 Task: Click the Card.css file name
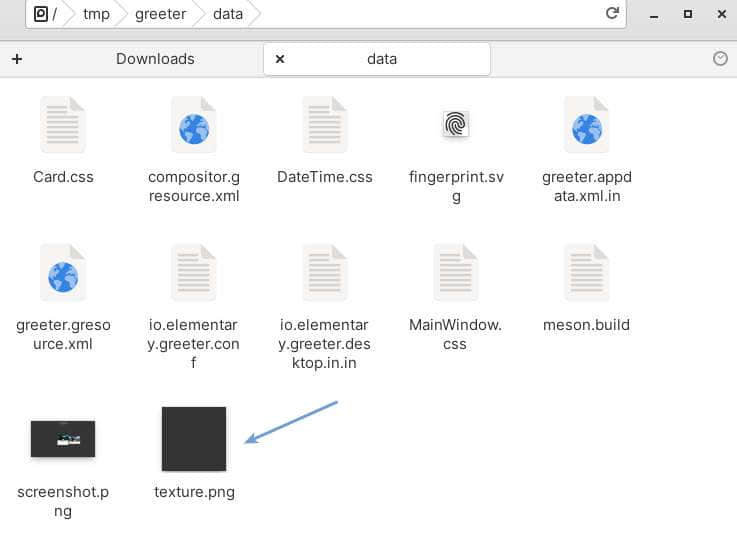pyautogui.click(x=63, y=177)
